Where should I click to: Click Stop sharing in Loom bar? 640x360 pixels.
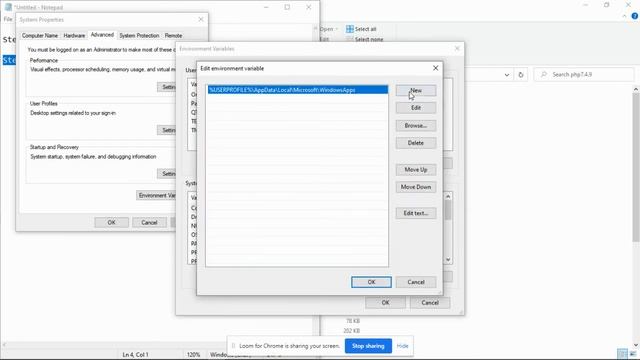368,346
